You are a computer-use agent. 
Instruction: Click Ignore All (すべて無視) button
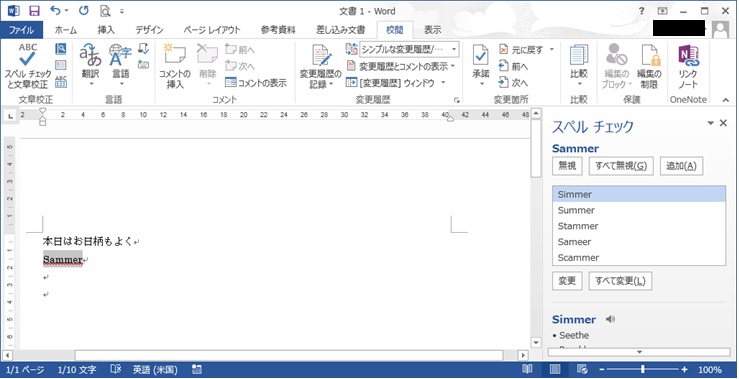click(621, 166)
